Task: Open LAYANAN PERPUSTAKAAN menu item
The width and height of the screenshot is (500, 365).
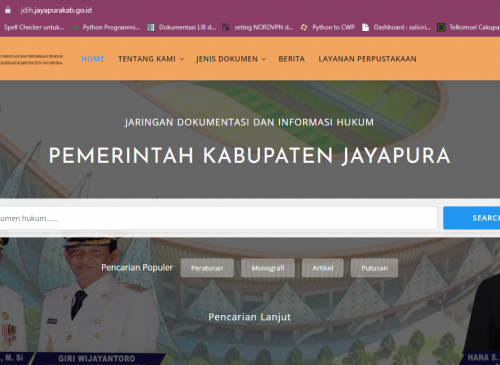Action: (x=367, y=59)
